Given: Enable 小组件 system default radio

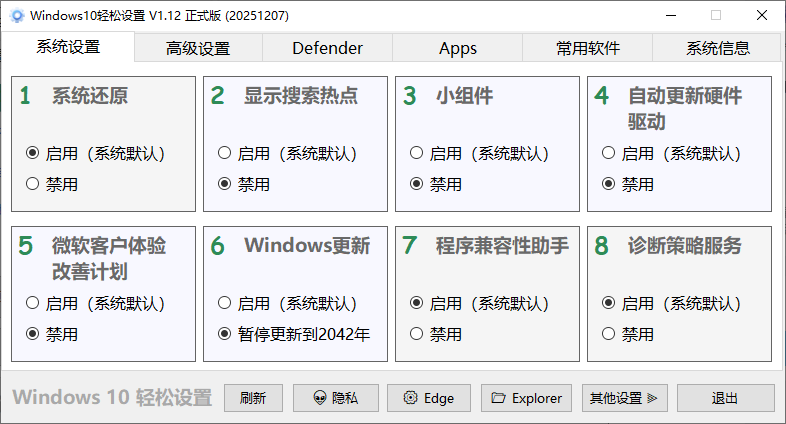Looking at the screenshot, I should click(x=417, y=154).
